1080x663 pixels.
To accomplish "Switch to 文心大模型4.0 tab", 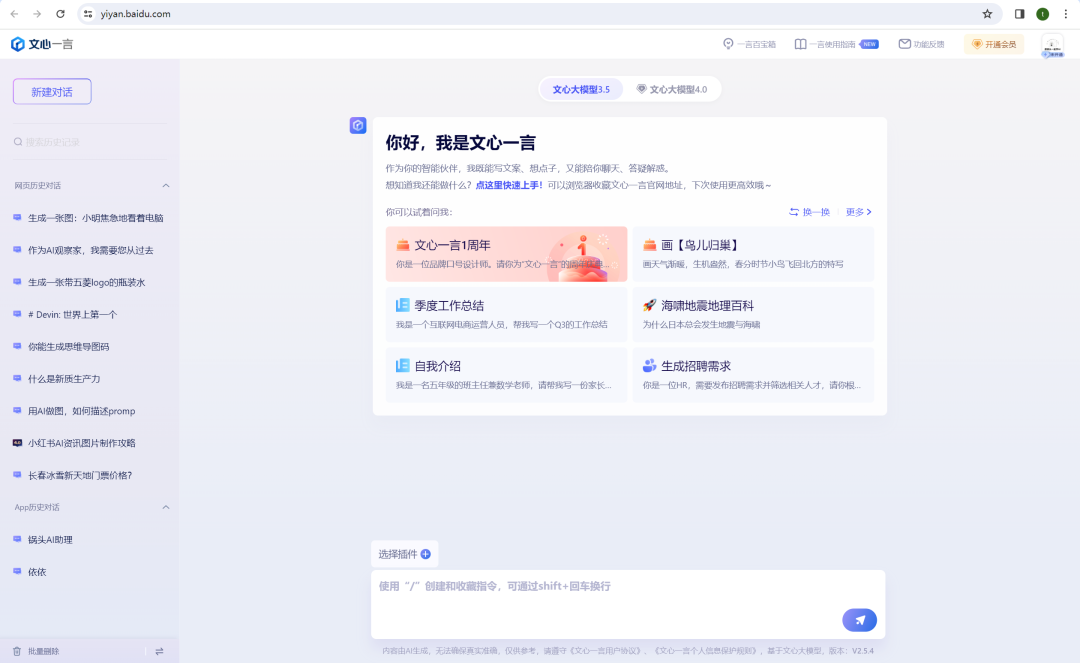I will pyautogui.click(x=672, y=90).
